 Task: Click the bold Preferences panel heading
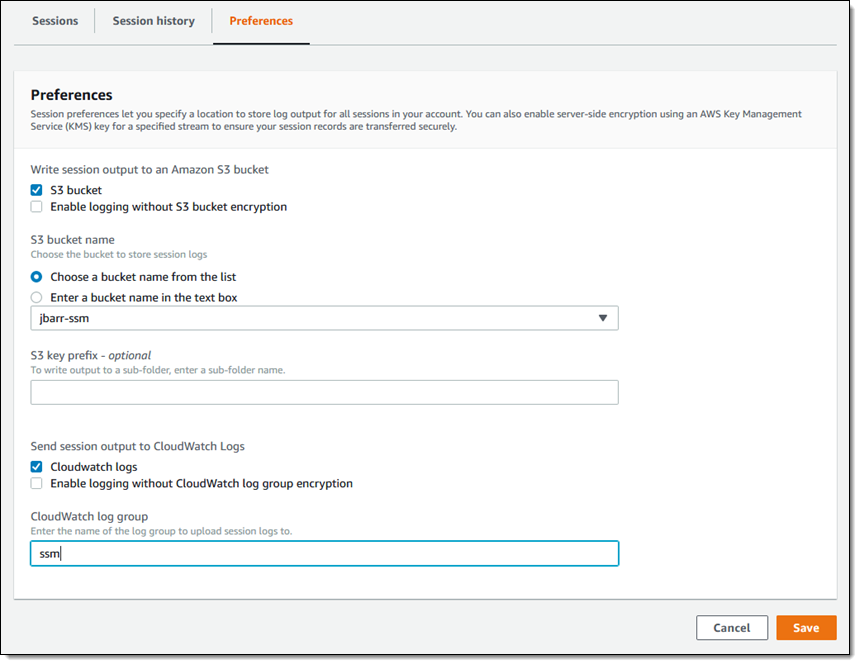point(71,95)
